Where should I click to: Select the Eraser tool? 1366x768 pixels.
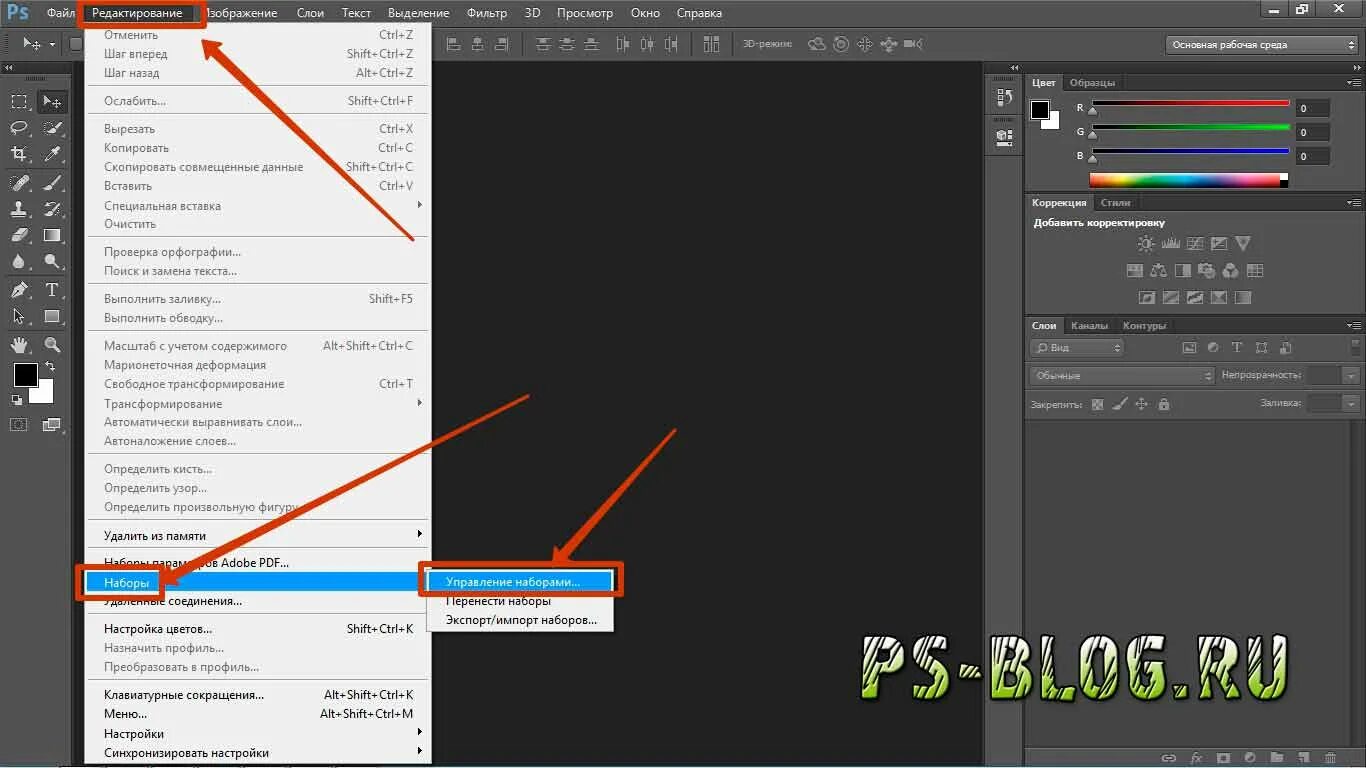point(19,236)
